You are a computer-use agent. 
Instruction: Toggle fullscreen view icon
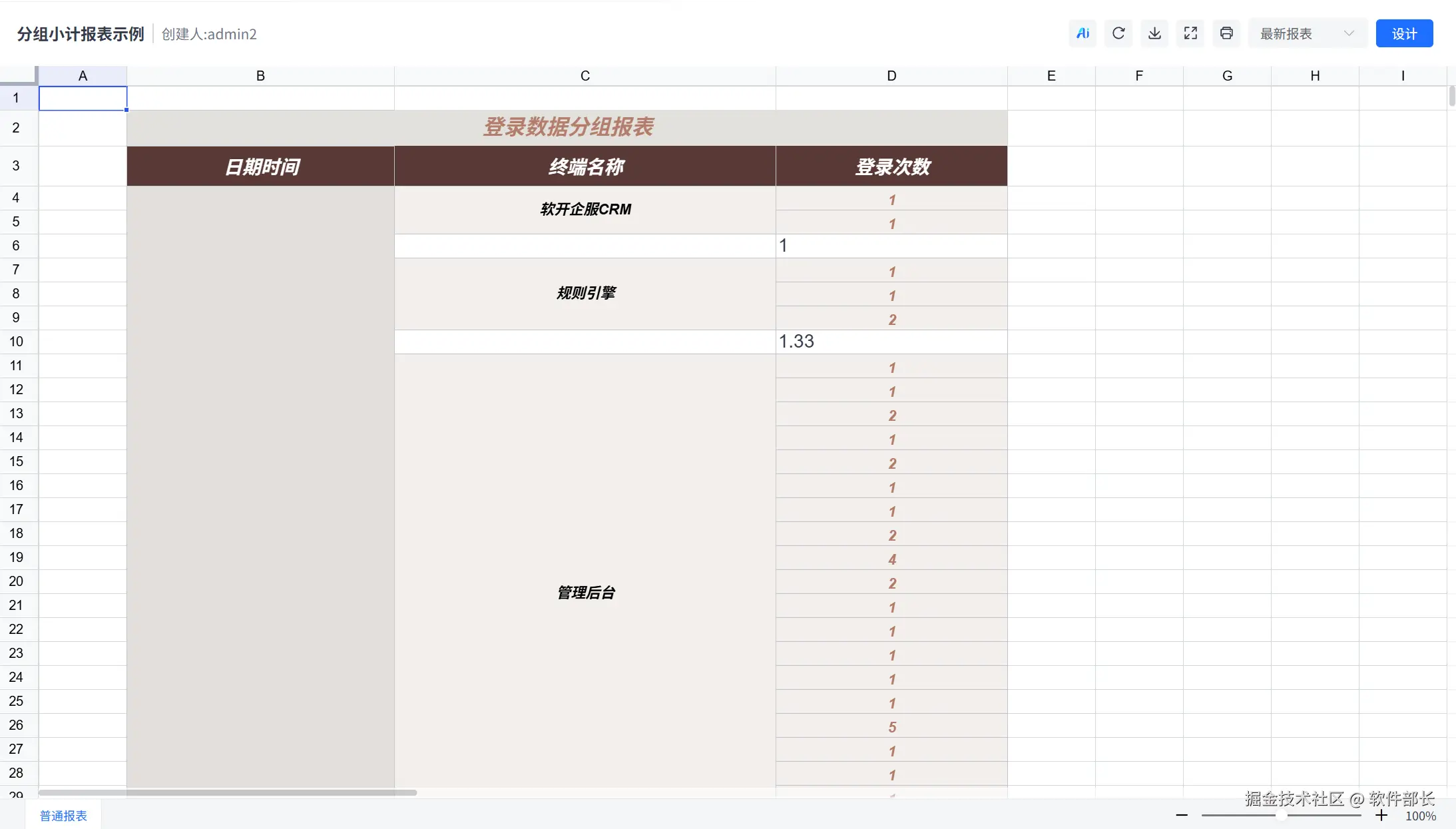[1190, 33]
